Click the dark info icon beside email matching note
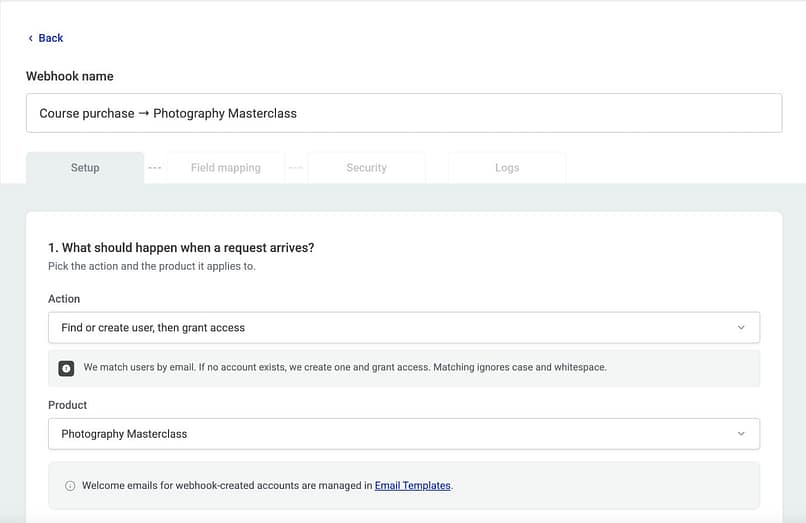The image size is (806, 523). [x=66, y=368]
